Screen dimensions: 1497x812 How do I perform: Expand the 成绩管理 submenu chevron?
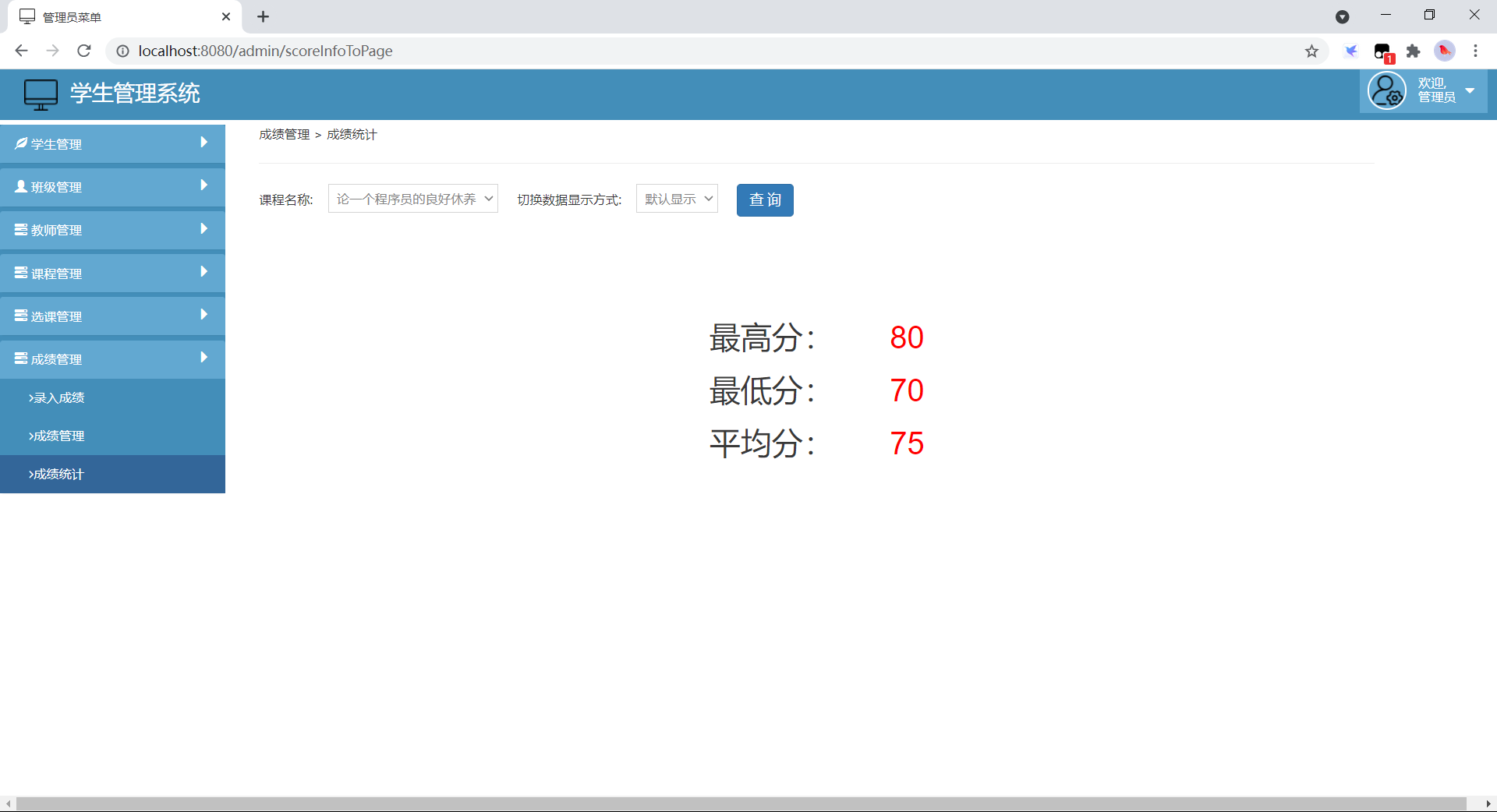point(203,358)
